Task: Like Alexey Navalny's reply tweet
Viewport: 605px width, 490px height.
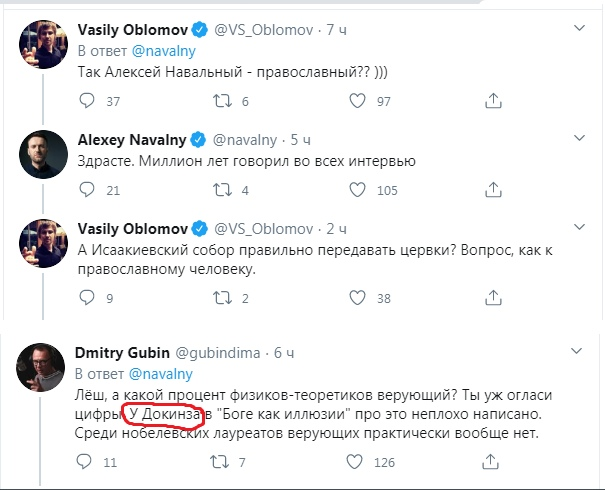Action: pyautogui.click(x=359, y=190)
